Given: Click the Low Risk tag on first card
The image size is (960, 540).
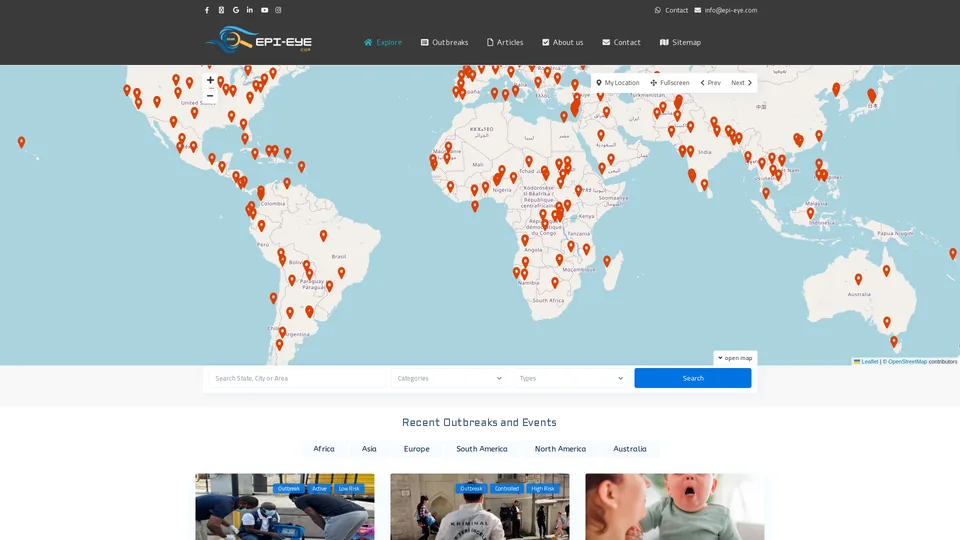Looking at the screenshot, I should click(349, 489).
